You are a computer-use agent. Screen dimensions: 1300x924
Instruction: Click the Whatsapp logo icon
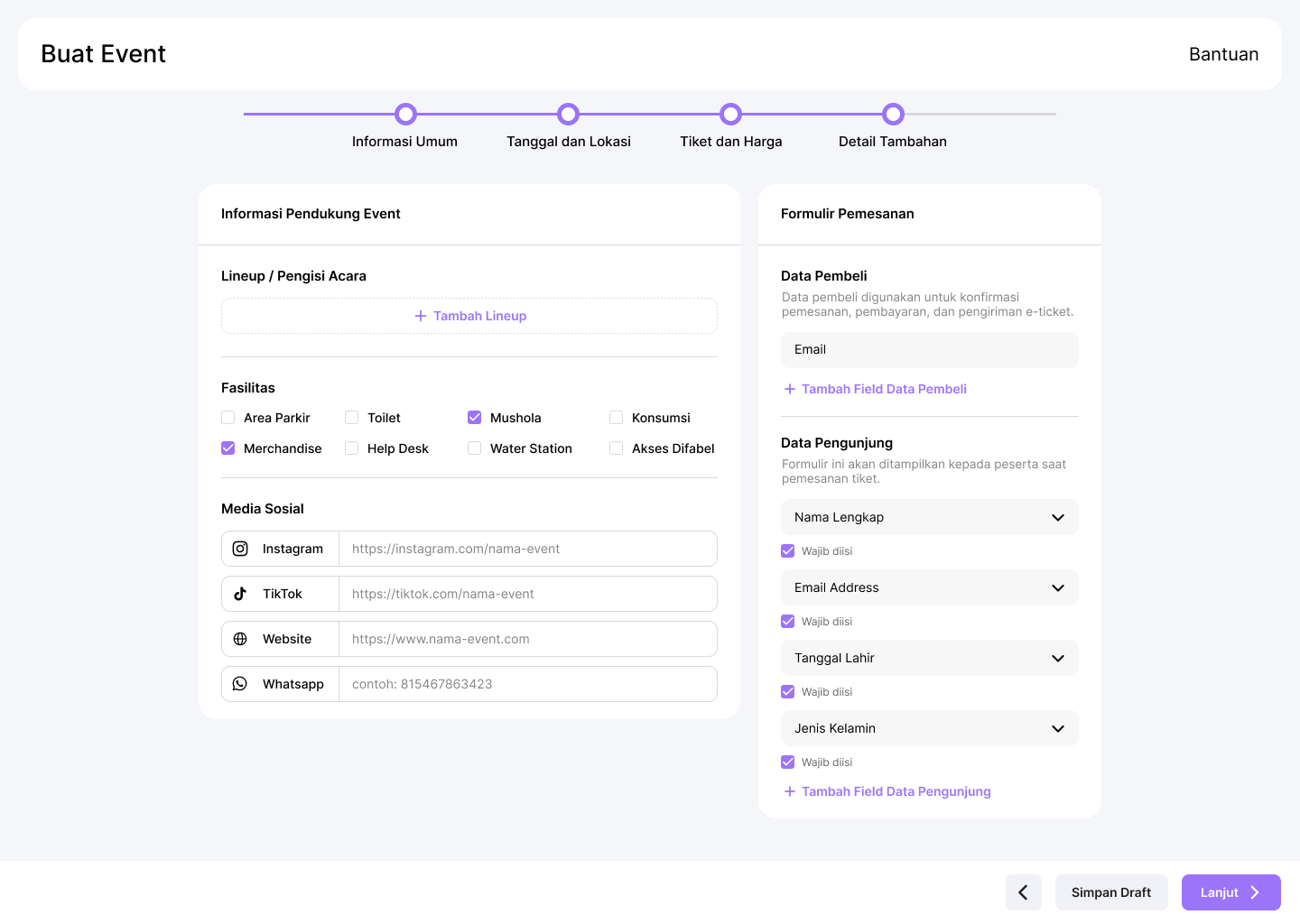coord(240,684)
